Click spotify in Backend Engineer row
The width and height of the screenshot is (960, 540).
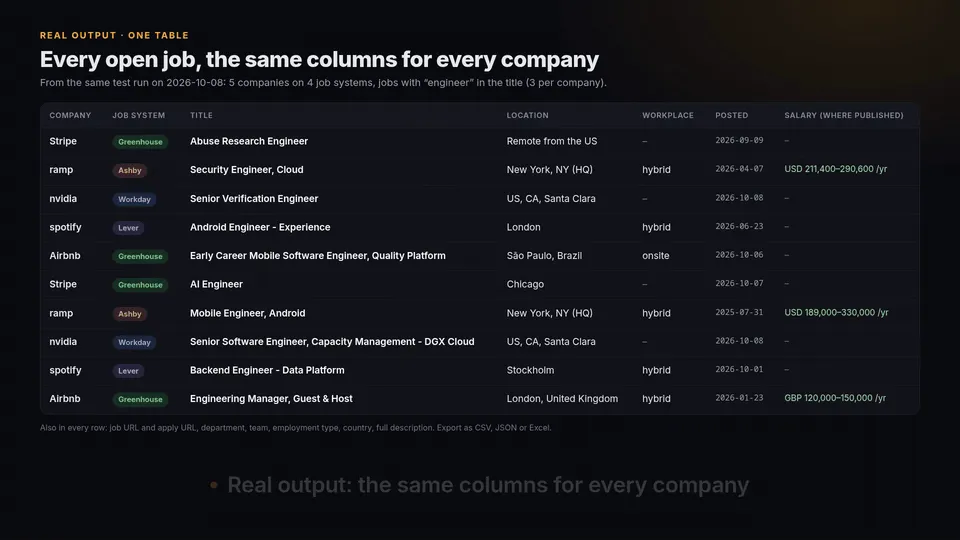click(x=65, y=370)
